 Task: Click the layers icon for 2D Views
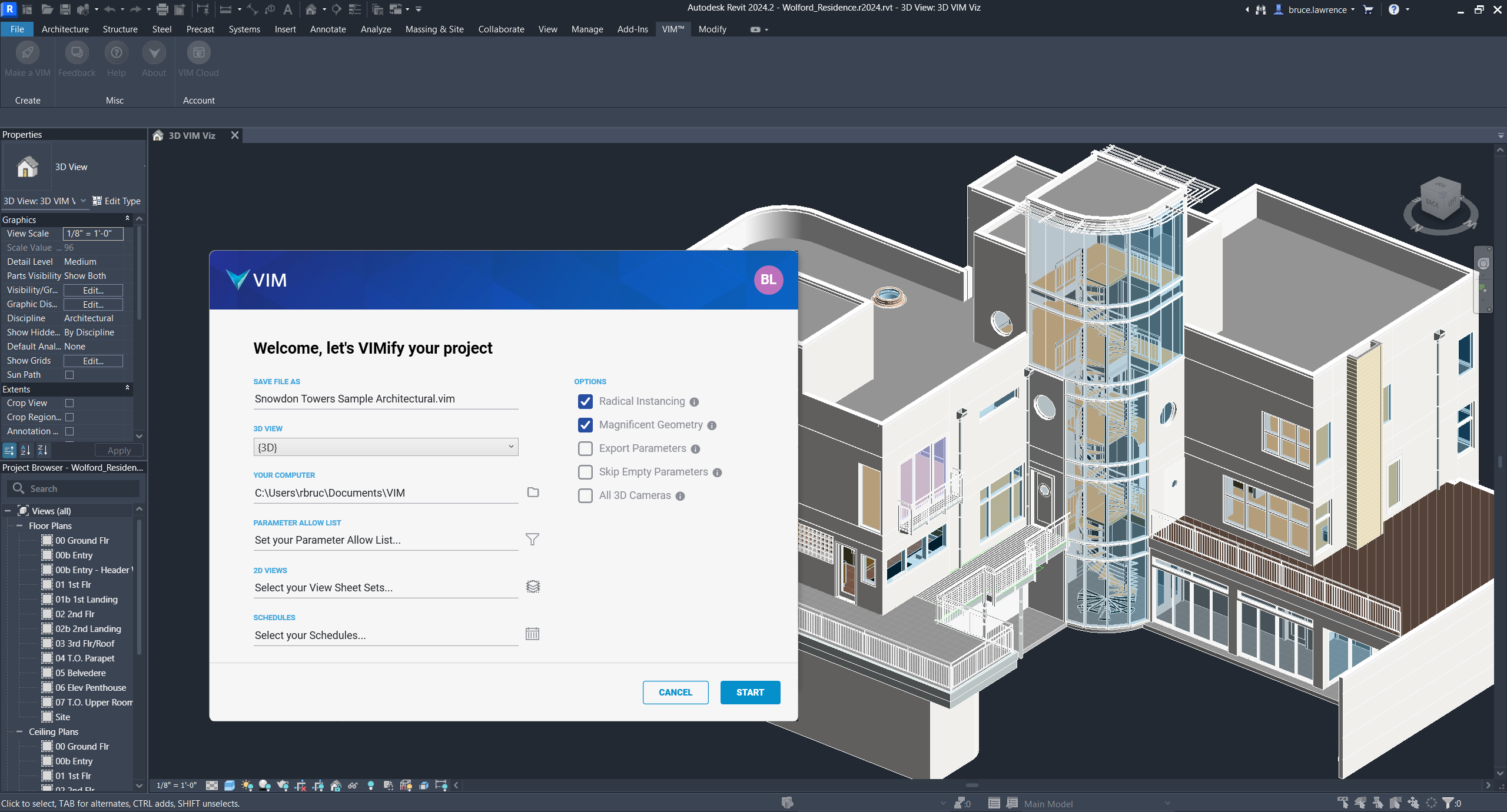533,587
